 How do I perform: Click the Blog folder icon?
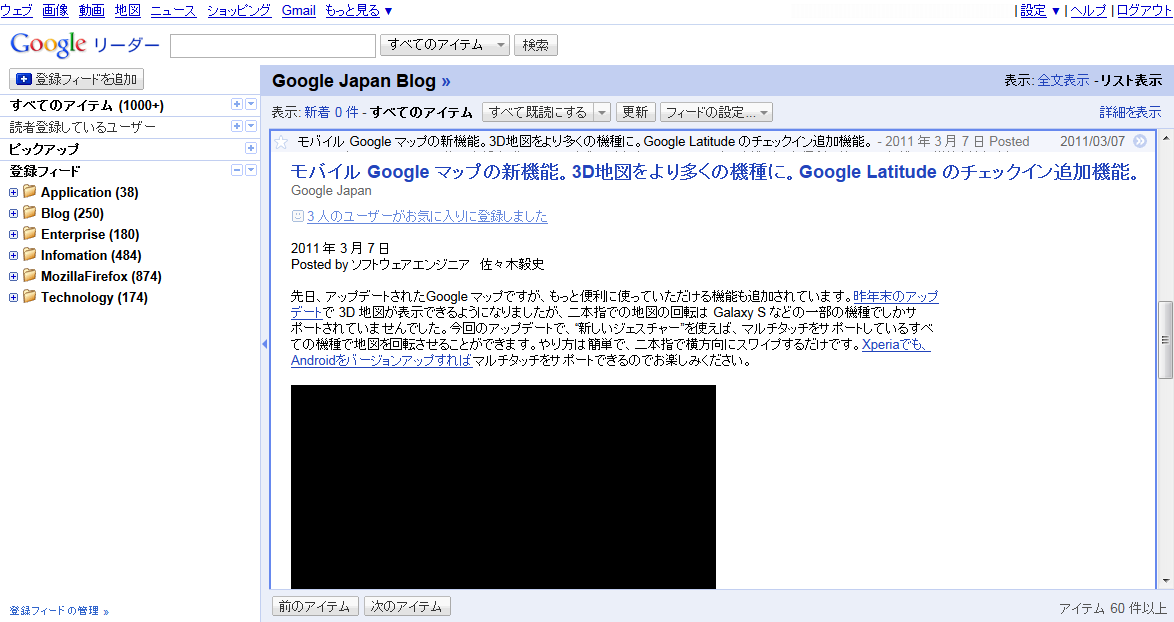30,213
